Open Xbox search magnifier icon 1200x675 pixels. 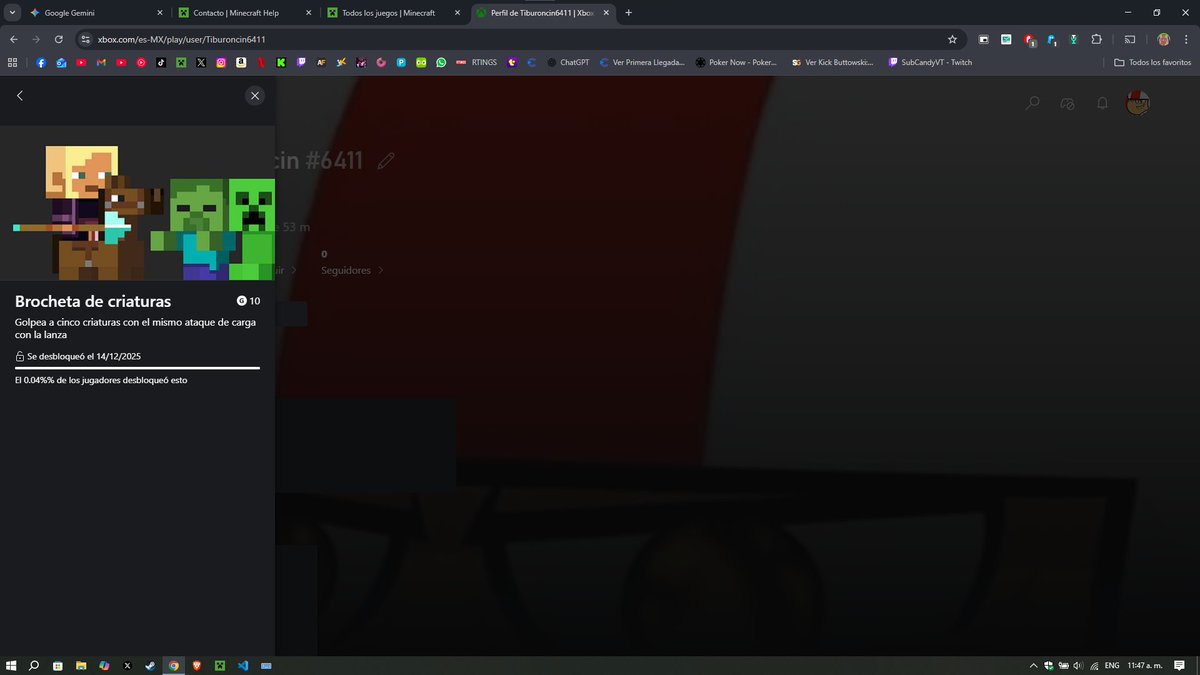(x=1033, y=103)
